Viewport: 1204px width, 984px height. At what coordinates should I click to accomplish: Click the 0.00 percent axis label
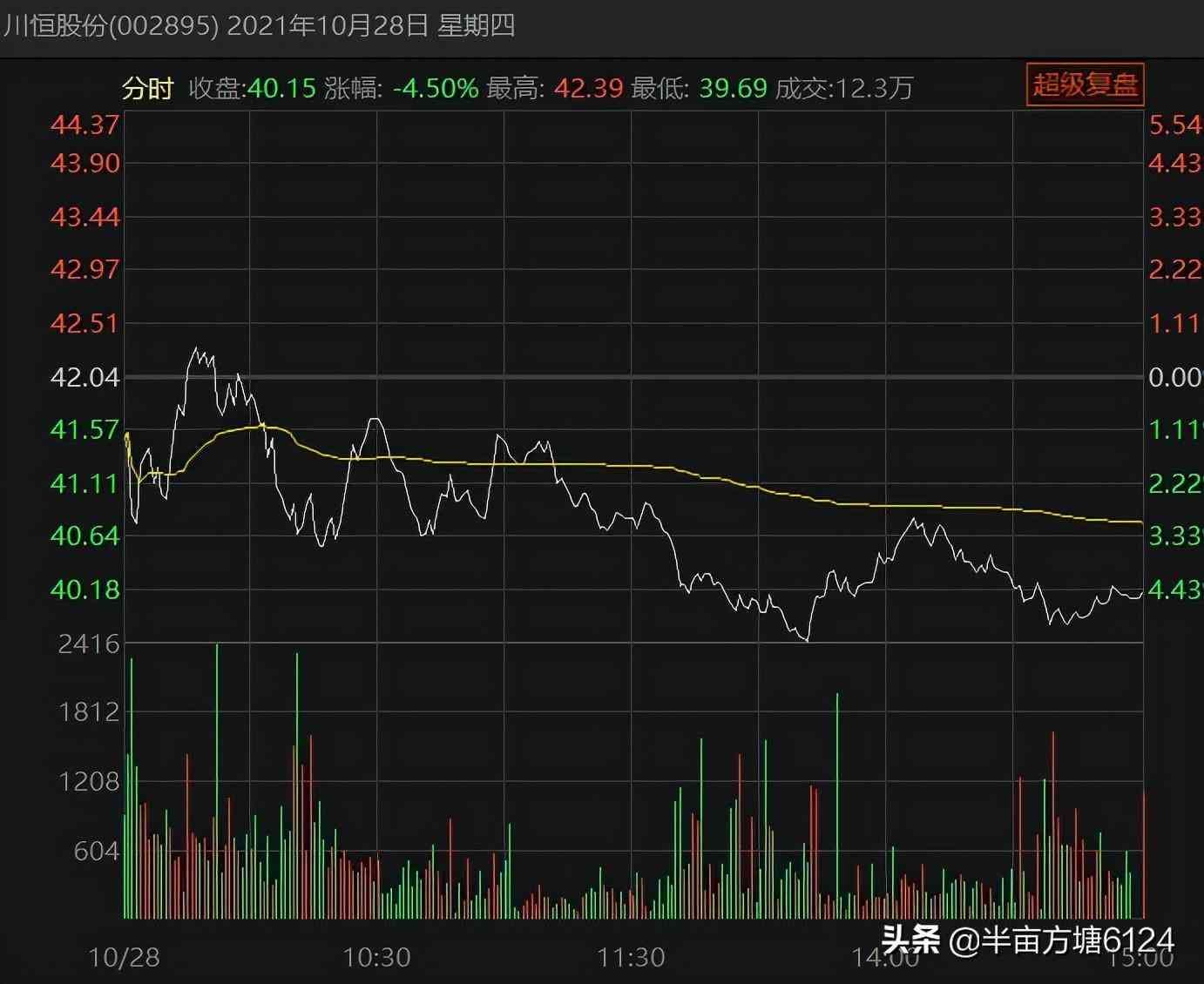[x=1174, y=378]
